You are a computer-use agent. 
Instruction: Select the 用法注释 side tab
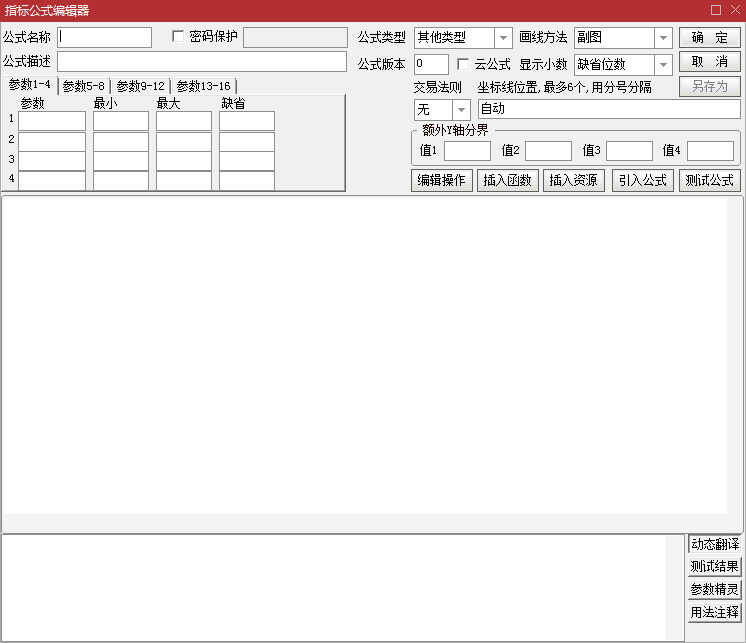coord(715,612)
